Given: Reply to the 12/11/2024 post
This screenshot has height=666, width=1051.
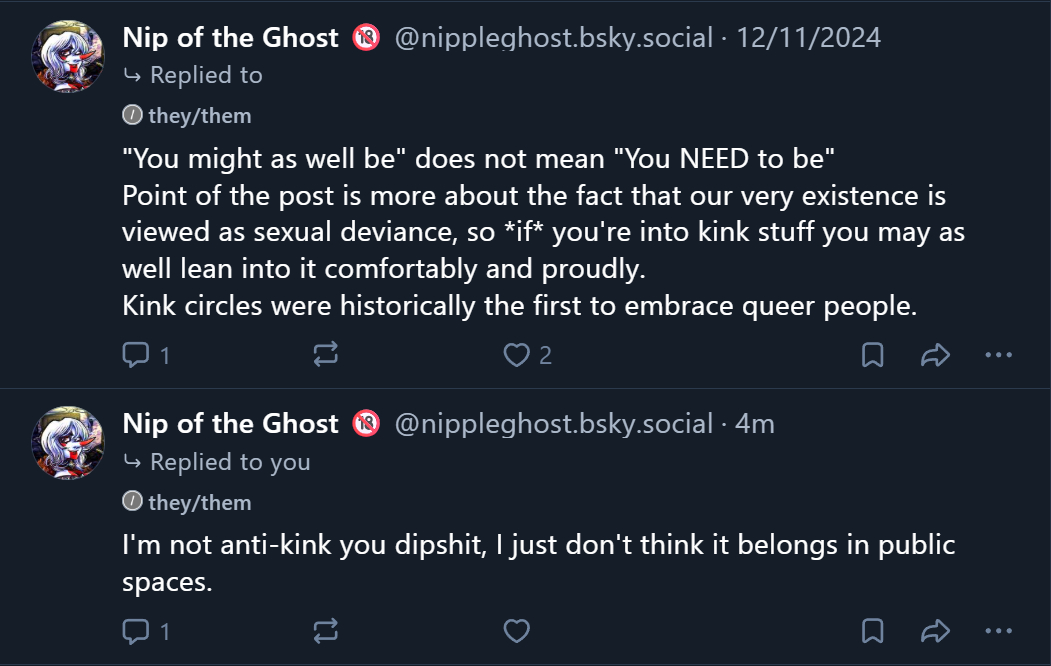Looking at the screenshot, I should pos(135,355).
